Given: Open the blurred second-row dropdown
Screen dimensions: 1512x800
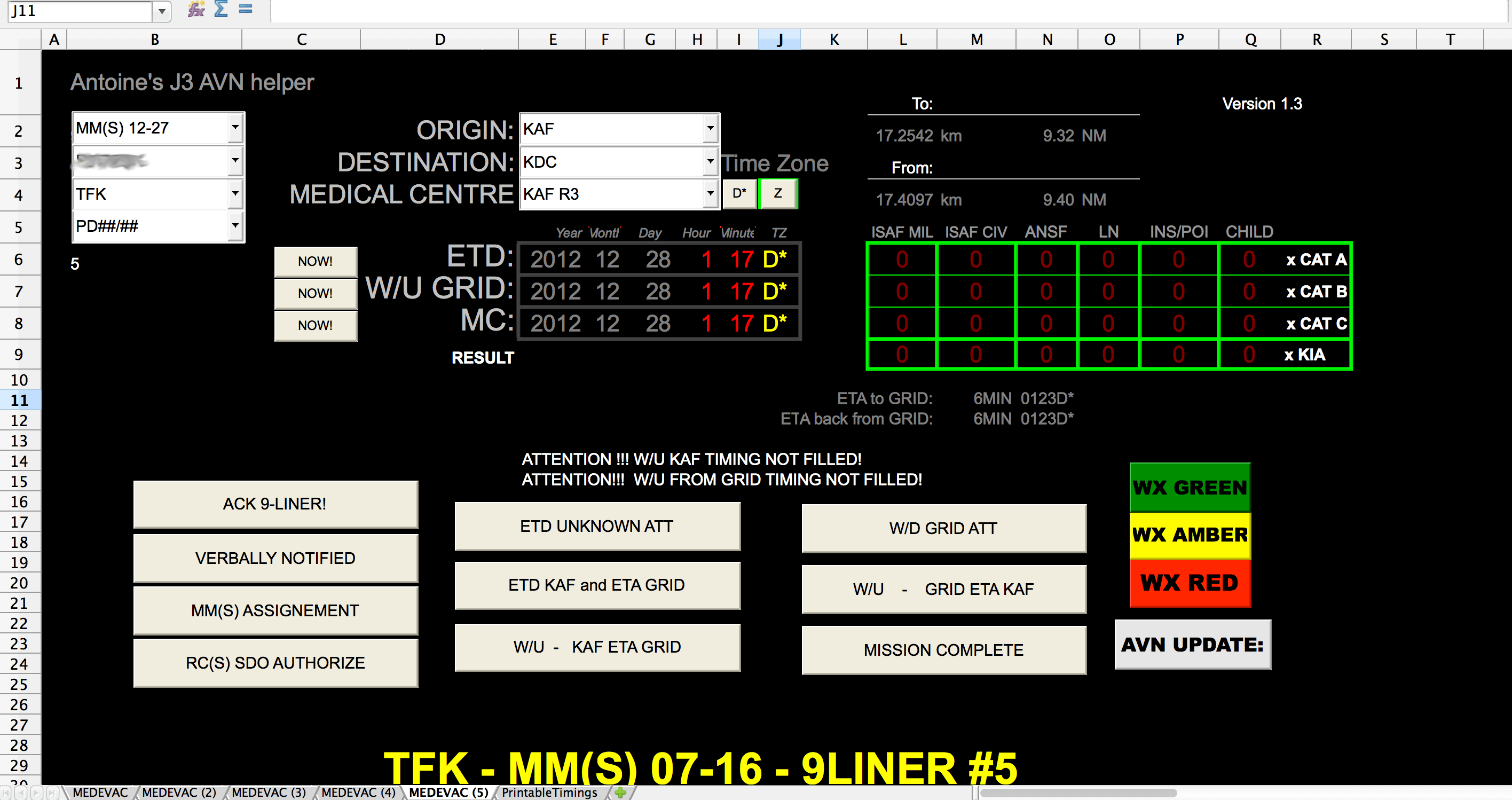Looking at the screenshot, I should tap(235, 160).
